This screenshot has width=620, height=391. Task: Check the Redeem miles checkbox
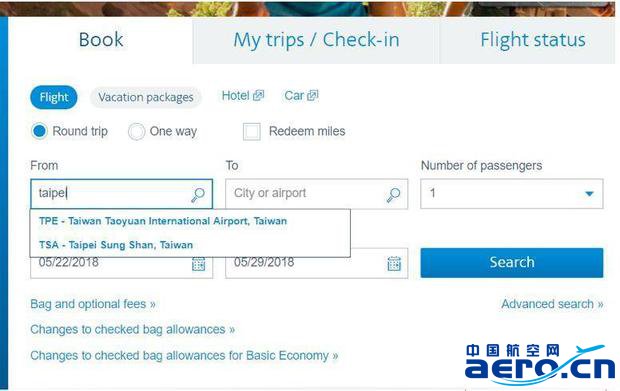pyautogui.click(x=252, y=131)
